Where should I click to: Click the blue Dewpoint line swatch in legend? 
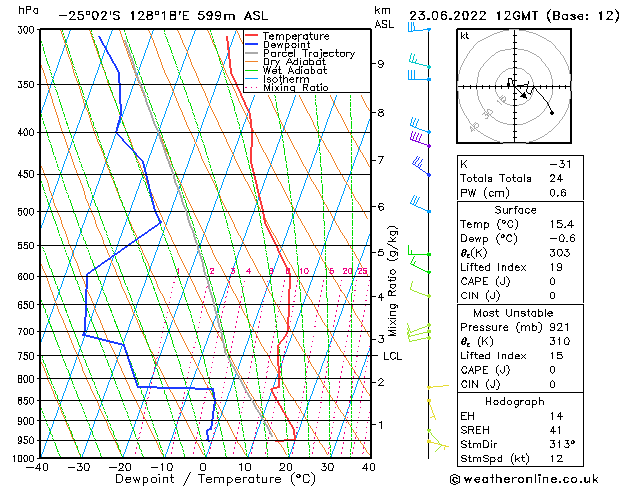tap(251, 45)
